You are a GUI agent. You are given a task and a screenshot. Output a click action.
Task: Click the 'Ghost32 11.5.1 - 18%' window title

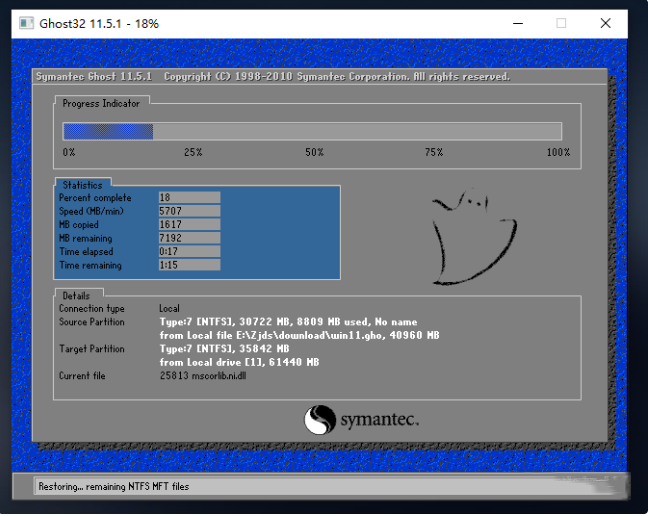99,24
